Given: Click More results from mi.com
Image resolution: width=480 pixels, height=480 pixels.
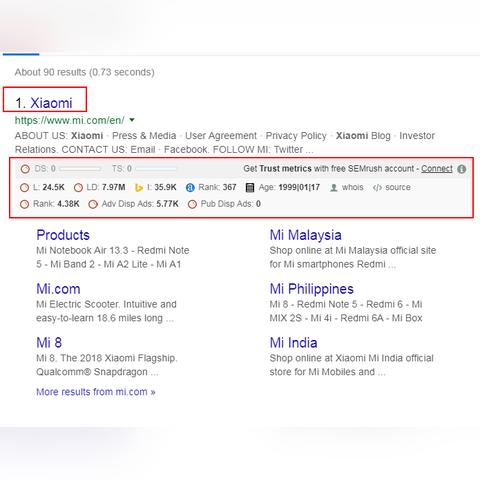Looking at the screenshot, I should point(96,392).
